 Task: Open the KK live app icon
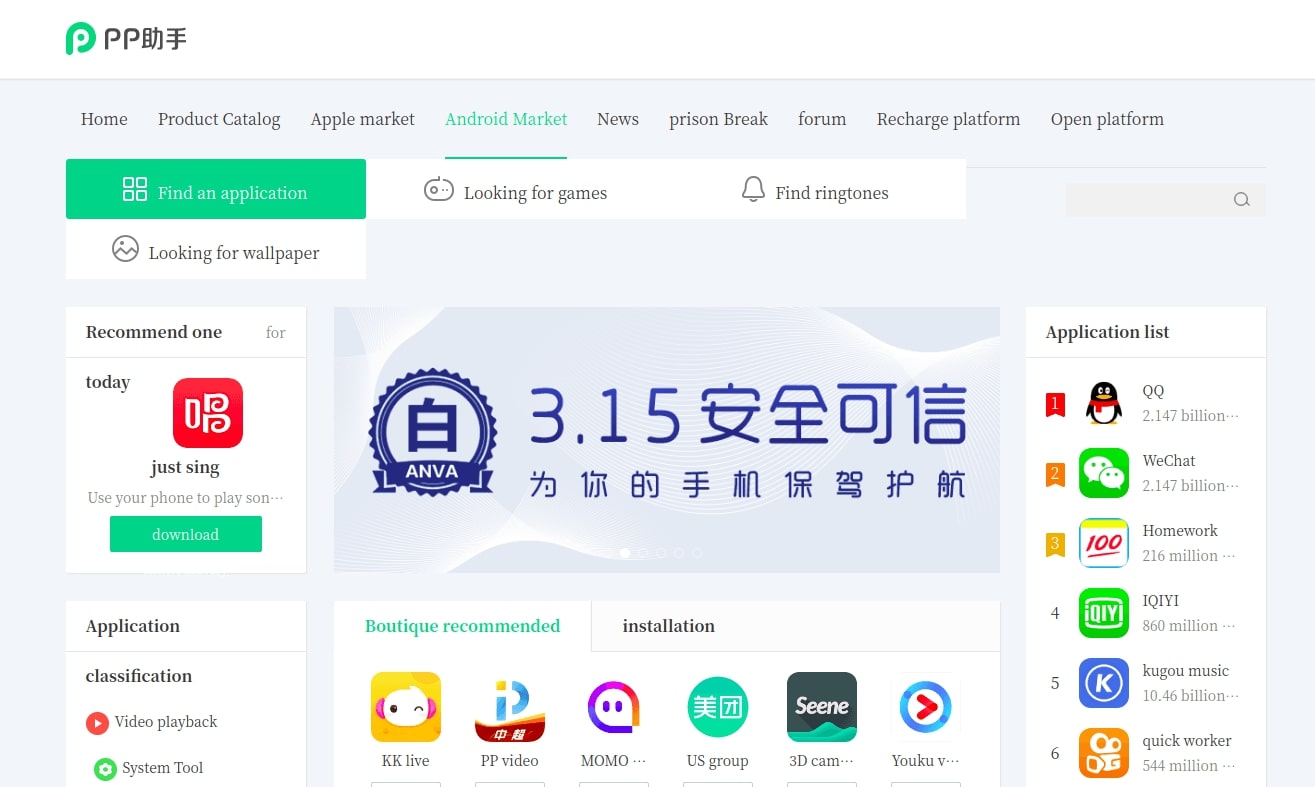pyautogui.click(x=406, y=707)
